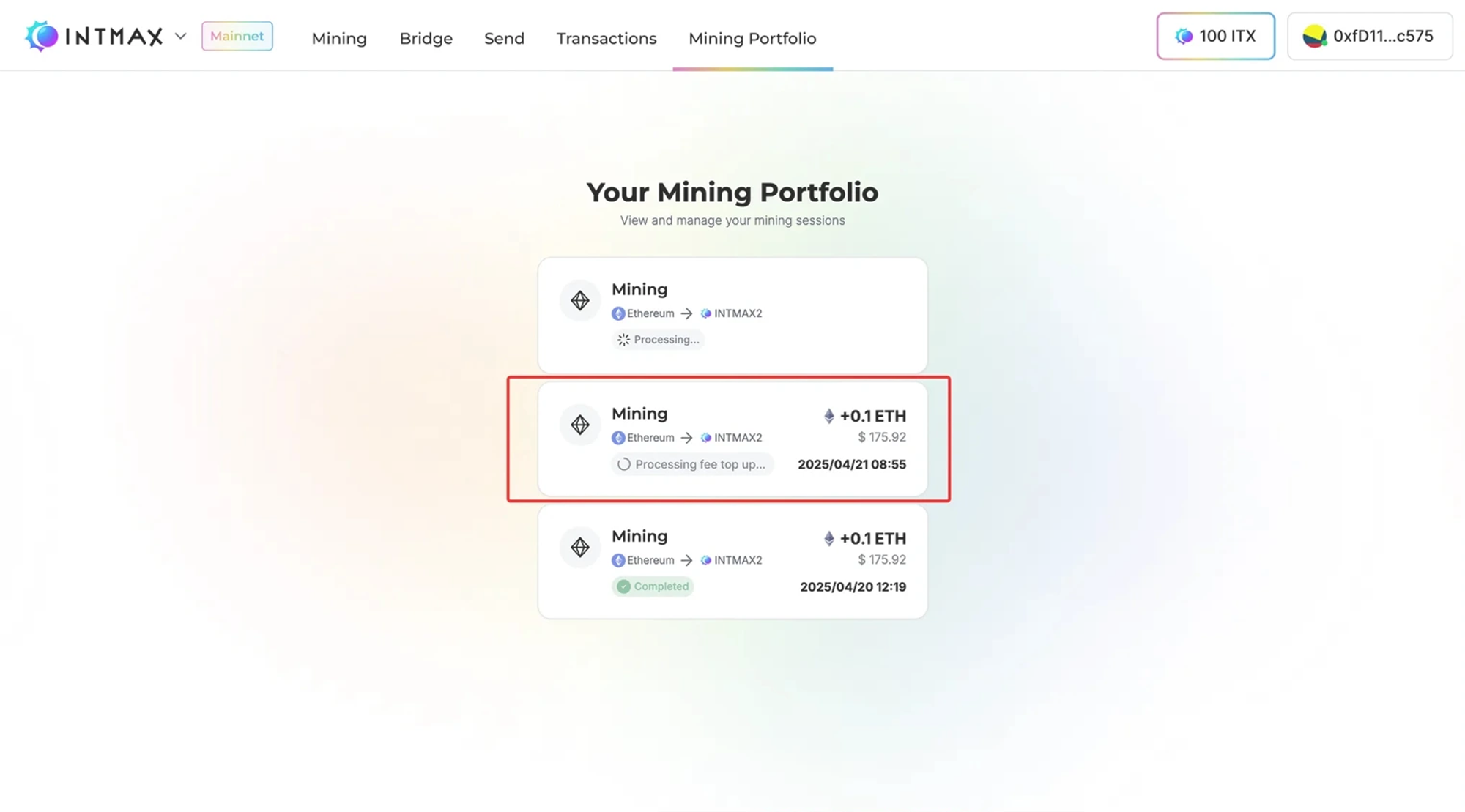
Task: Click ETH icon beside +0.1 ETH, 04/21 card
Action: (x=828, y=416)
